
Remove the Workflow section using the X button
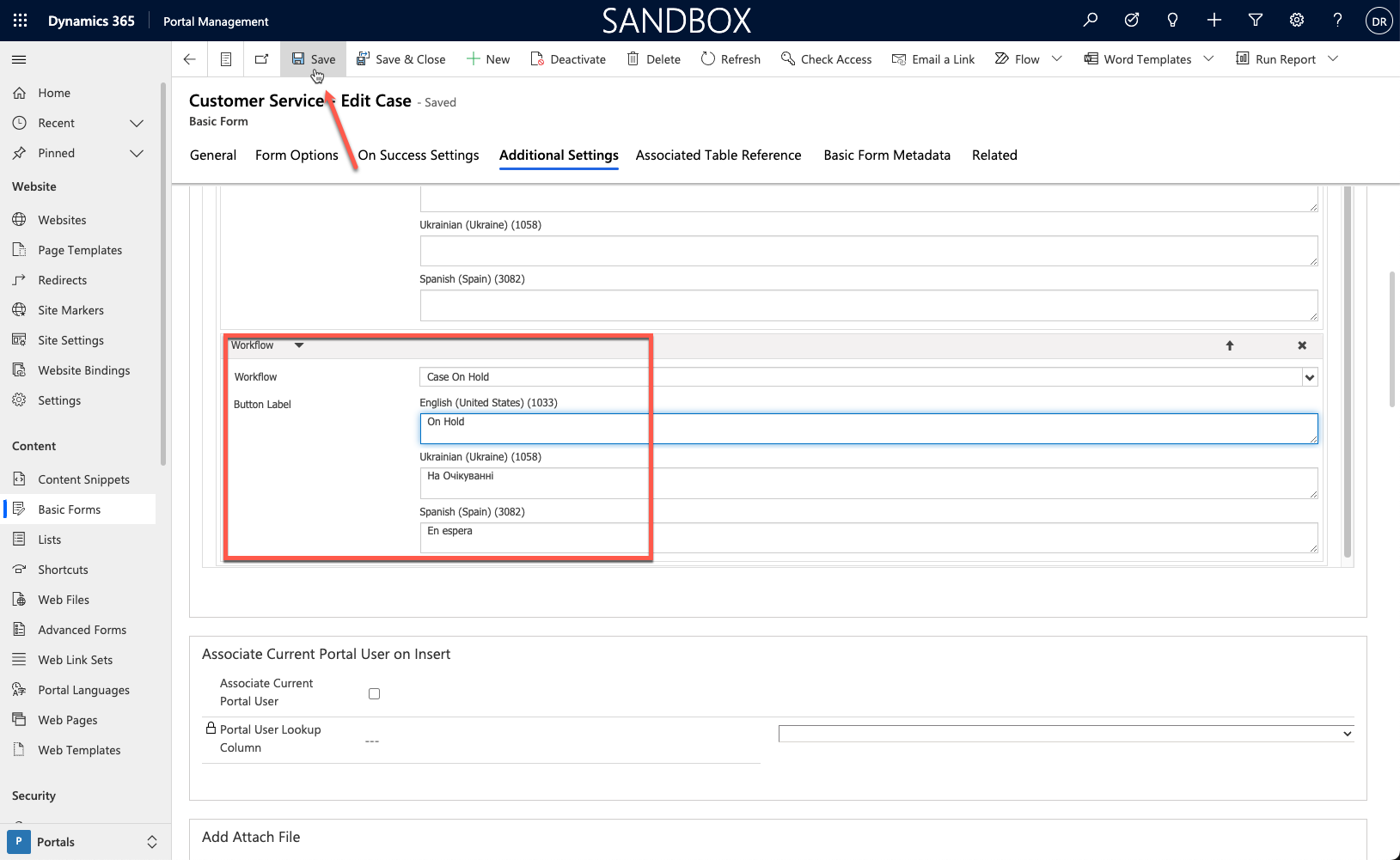pyautogui.click(x=1301, y=345)
